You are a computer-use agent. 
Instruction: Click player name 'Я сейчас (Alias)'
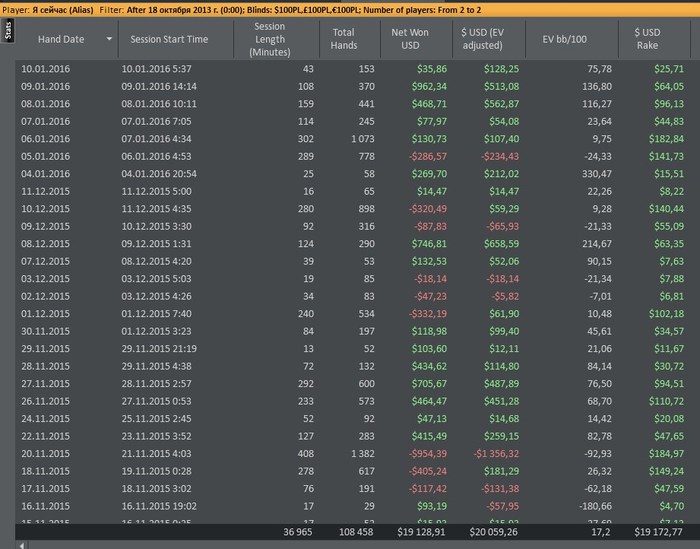63,9
